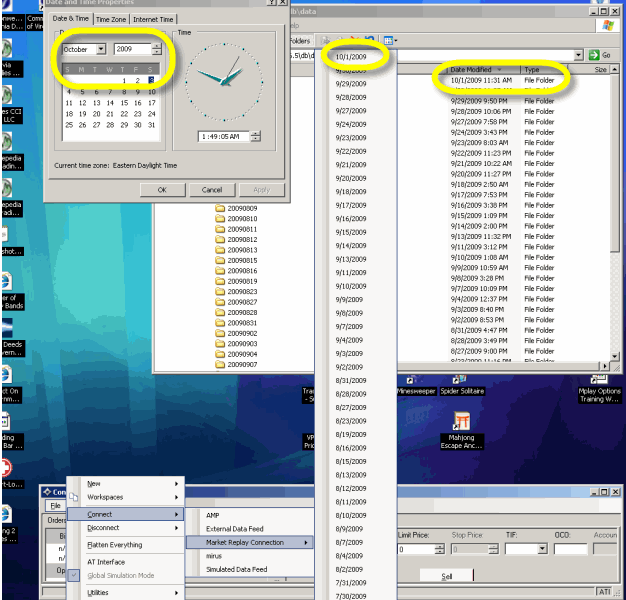
Task: Select the 20090812 folder icon
Action: [220, 239]
